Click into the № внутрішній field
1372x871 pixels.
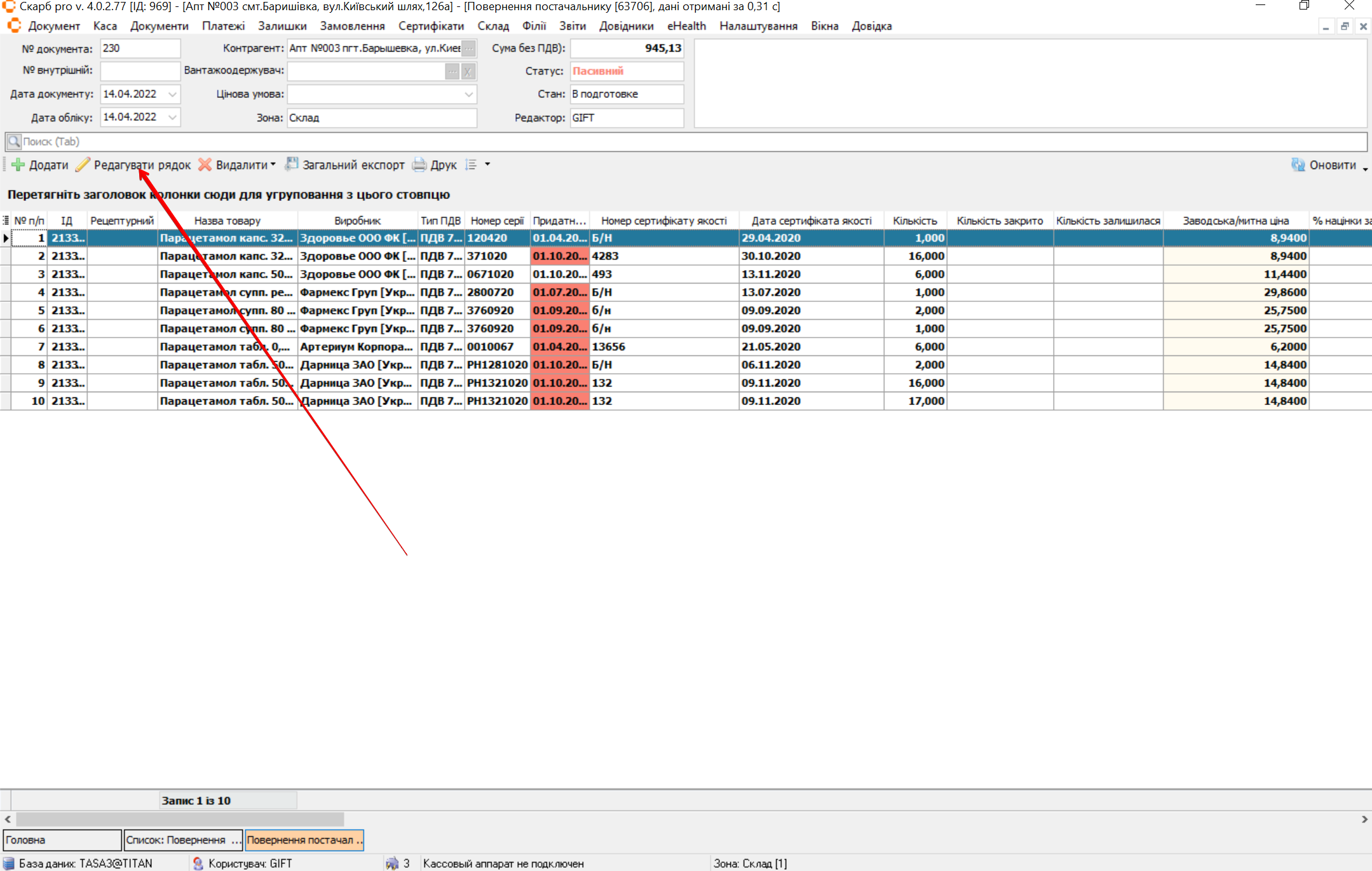click(x=140, y=71)
